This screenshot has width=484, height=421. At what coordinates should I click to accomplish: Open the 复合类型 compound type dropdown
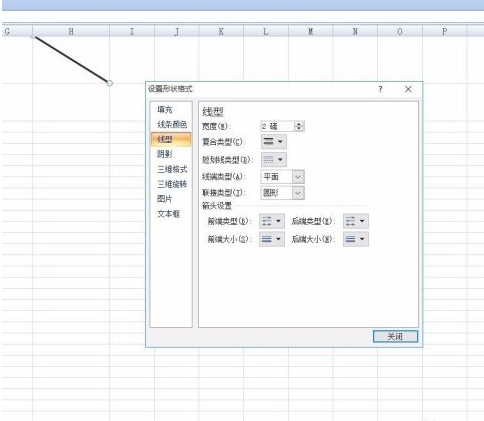coord(273,142)
